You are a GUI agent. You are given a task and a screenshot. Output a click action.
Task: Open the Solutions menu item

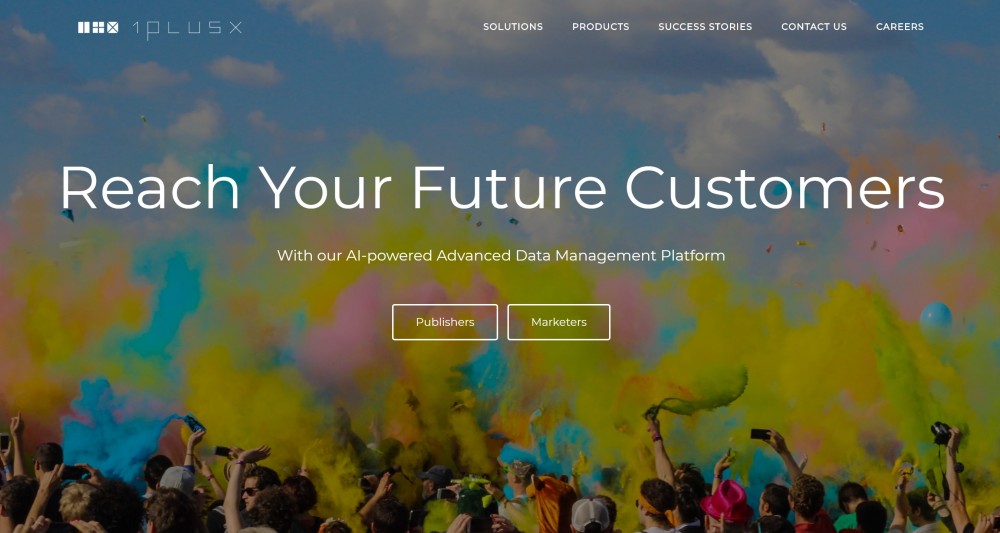click(513, 27)
